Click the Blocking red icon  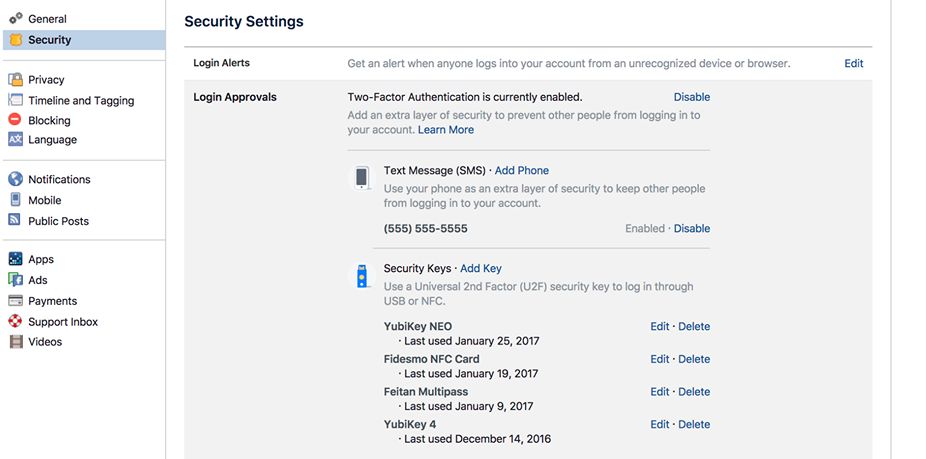point(15,120)
